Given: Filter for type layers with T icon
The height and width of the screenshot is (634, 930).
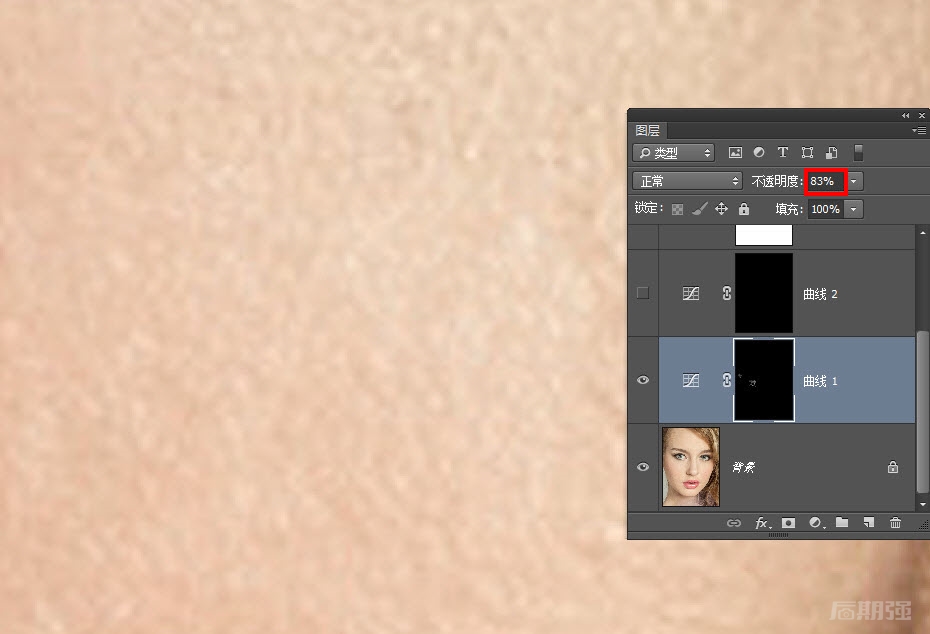Looking at the screenshot, I should pos(782,153).
